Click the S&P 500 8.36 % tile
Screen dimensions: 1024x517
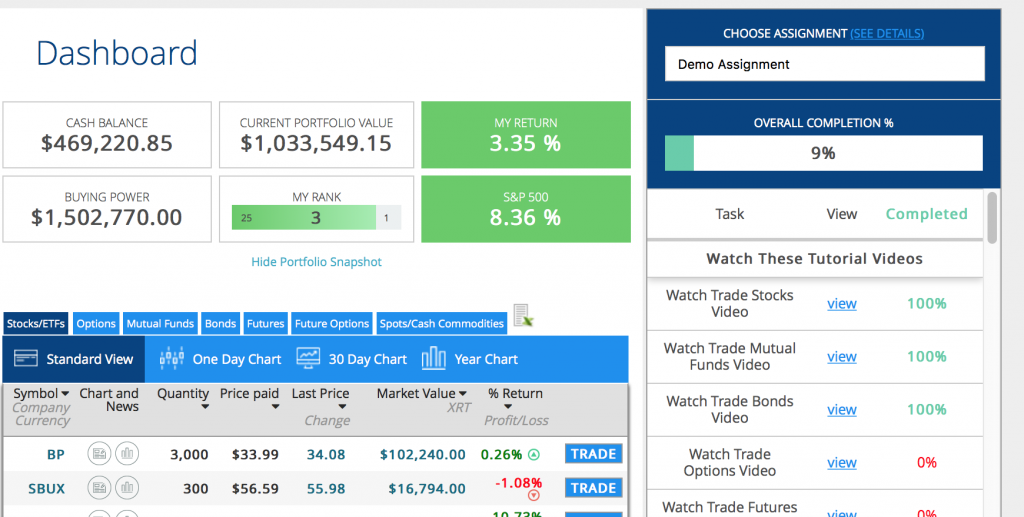click(526, 209)
